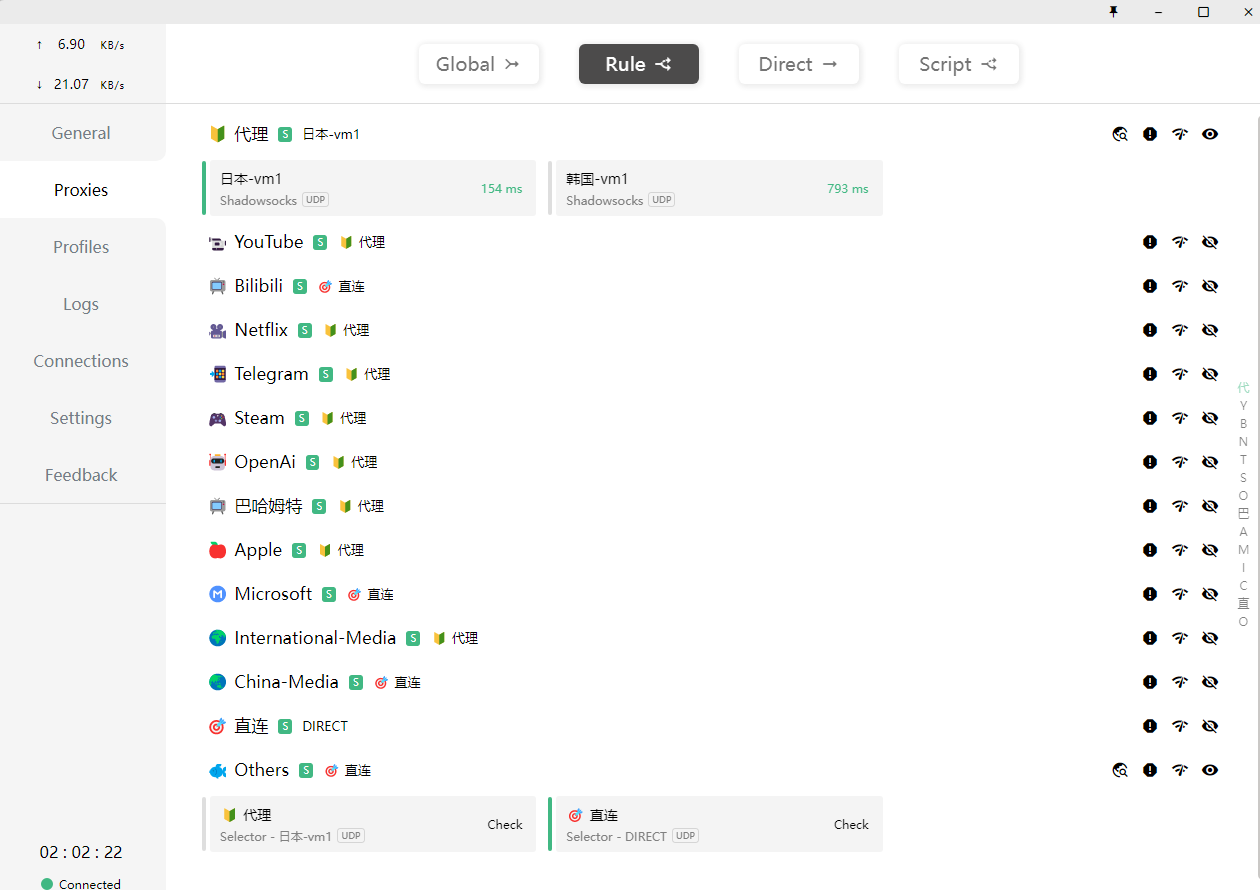Open the Connections page in the sidebar

[x=81, y=361]
